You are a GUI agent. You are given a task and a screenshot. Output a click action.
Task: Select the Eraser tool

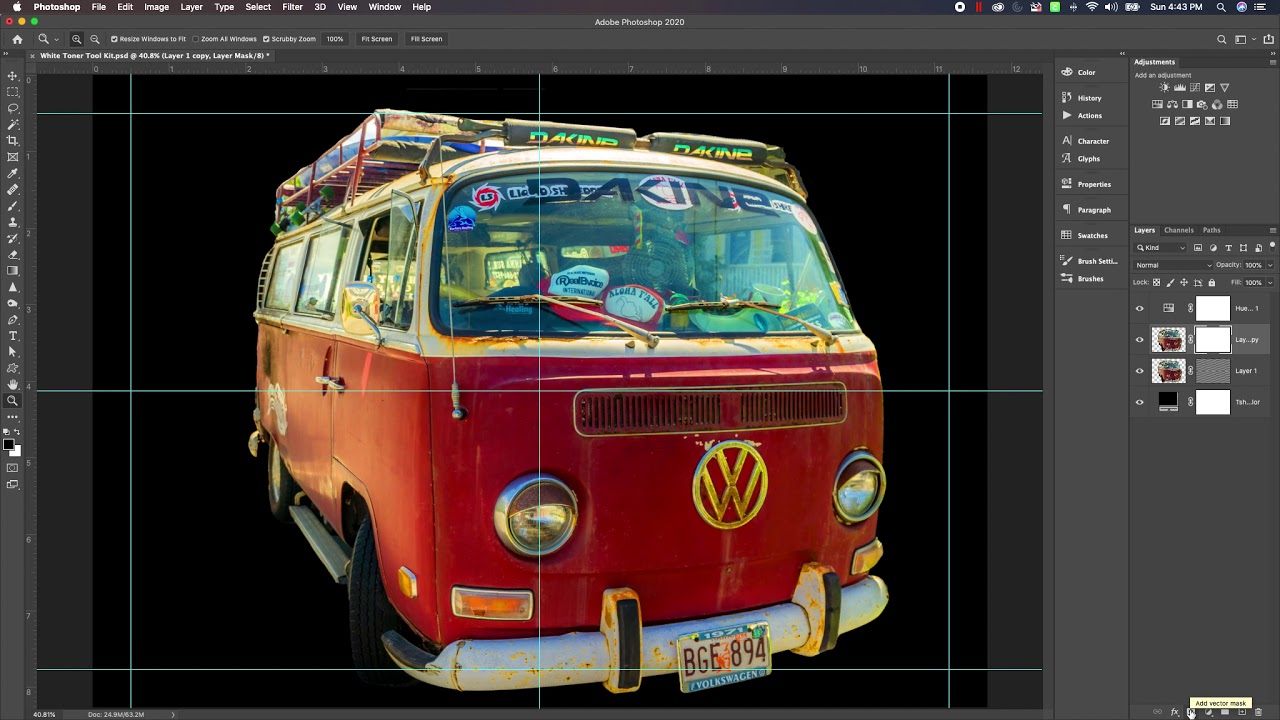coord(13,254)
